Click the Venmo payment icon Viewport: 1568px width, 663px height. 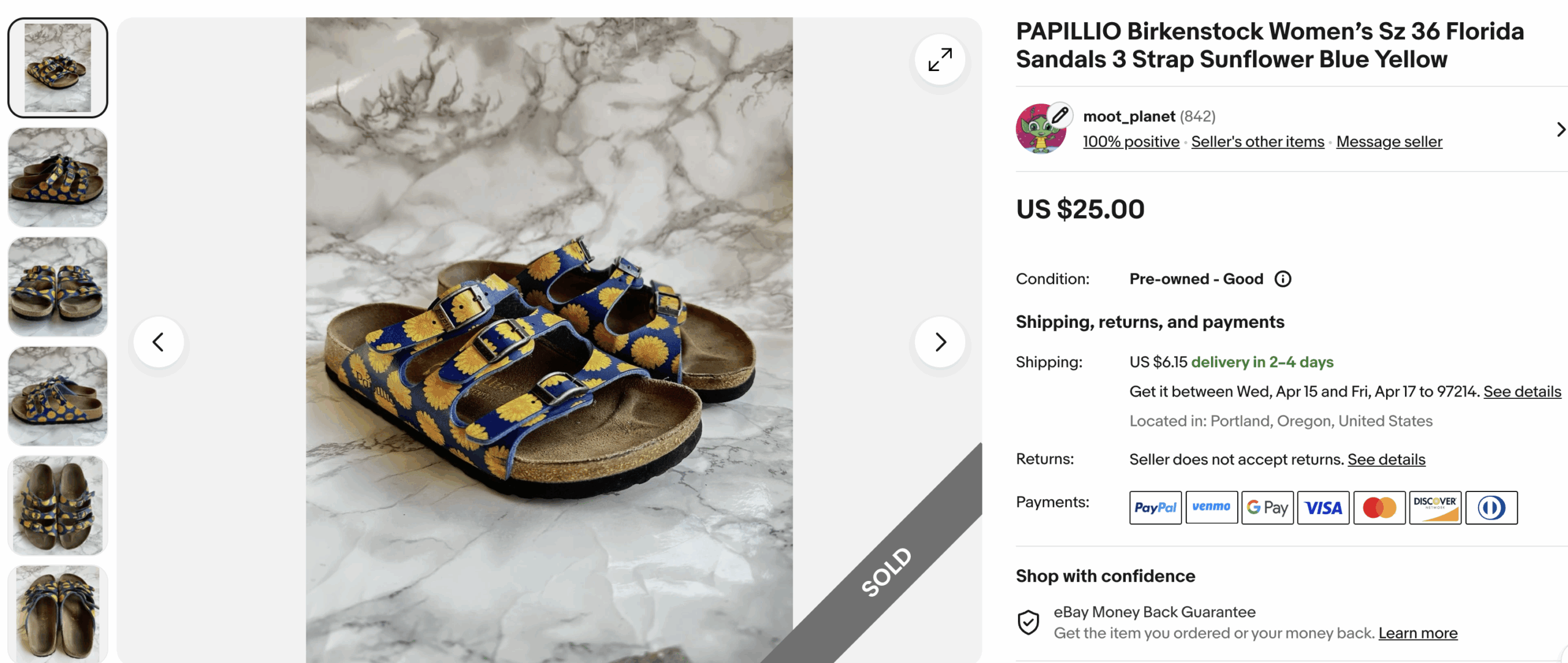(x=1211, y=507)
